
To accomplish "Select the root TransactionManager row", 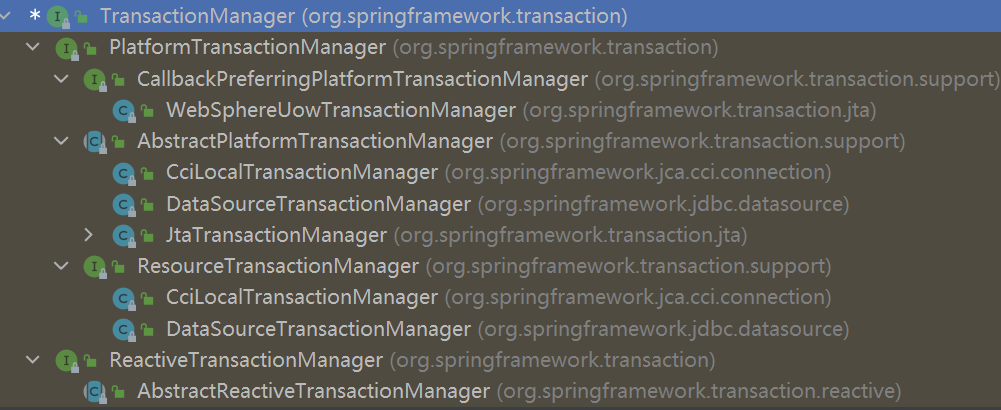I will [x=500, y=17].
